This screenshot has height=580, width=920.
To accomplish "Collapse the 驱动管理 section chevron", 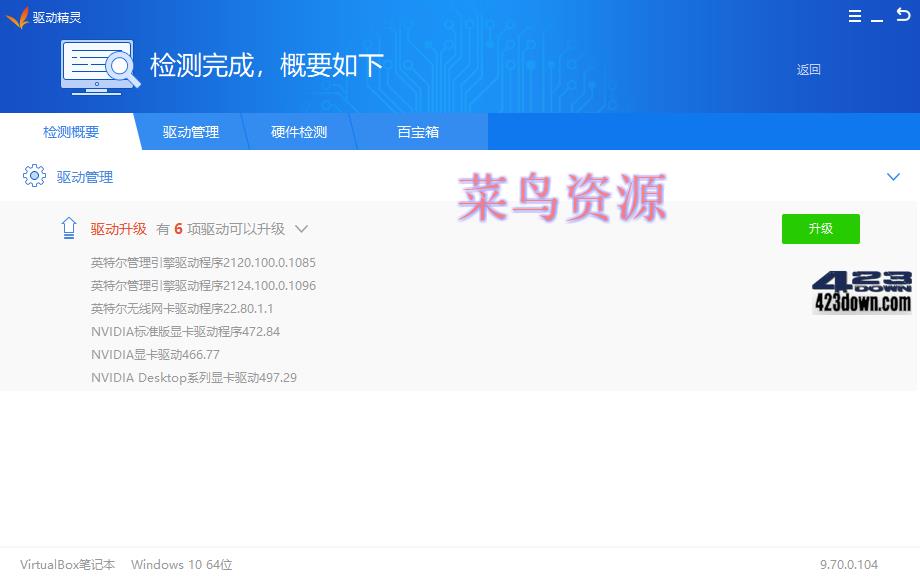I will tap(893, 177).
